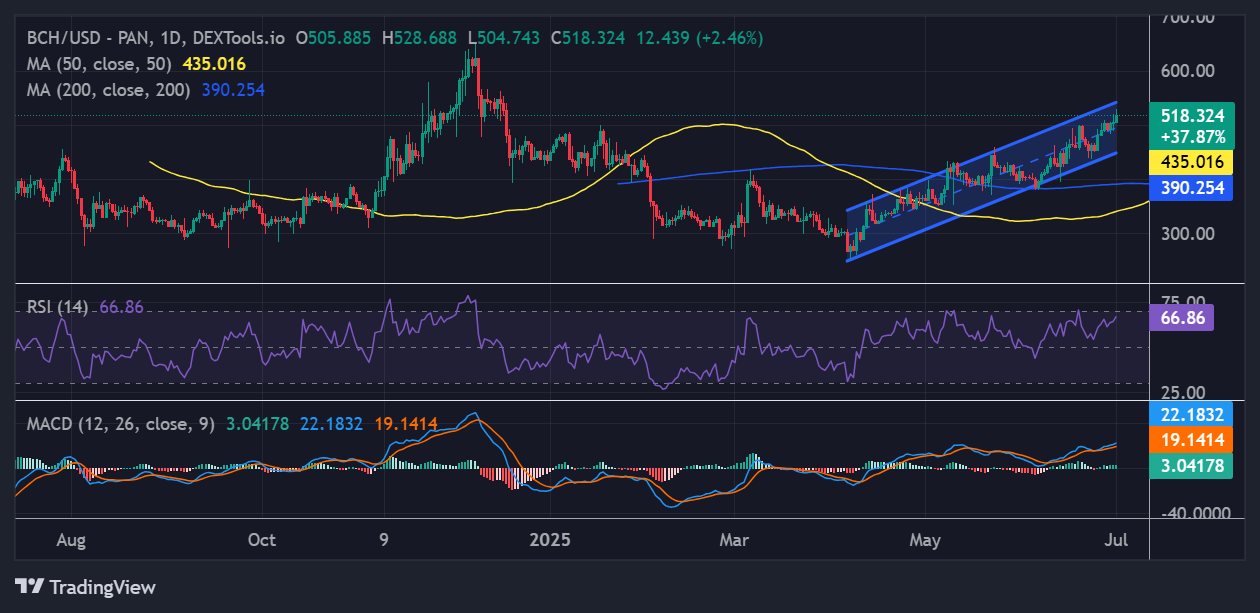Click the 66.86 RSI axis tag
The height and width of the screenshot is (613, 1260).
pos(1182,318)
